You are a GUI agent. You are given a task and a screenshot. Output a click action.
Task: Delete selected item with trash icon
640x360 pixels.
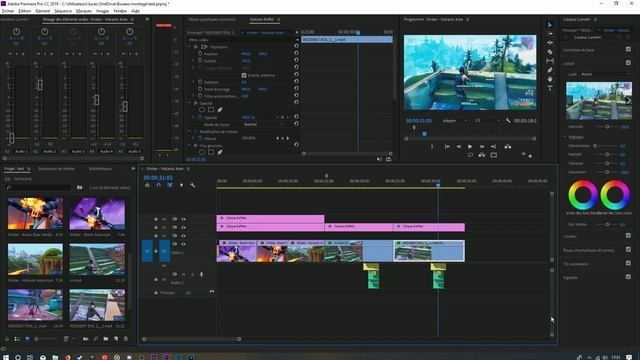pos(126,339)
